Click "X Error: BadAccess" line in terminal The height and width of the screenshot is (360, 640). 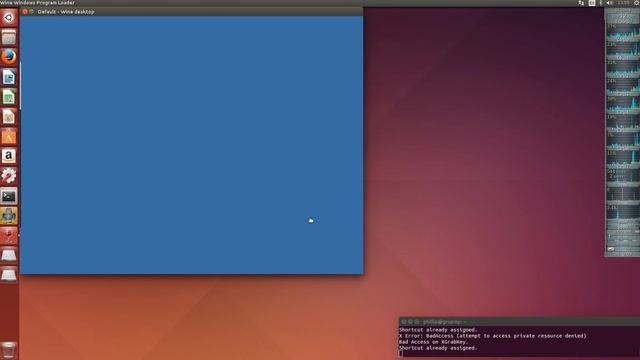point(493,336)
